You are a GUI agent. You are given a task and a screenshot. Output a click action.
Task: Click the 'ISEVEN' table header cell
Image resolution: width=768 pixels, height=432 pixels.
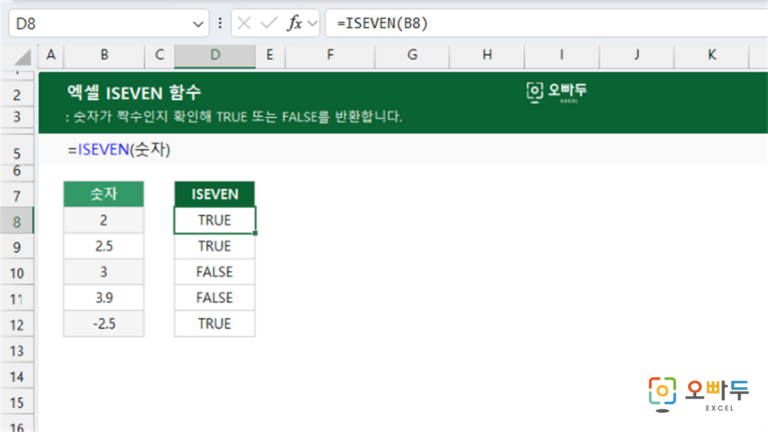pos(215,194)
